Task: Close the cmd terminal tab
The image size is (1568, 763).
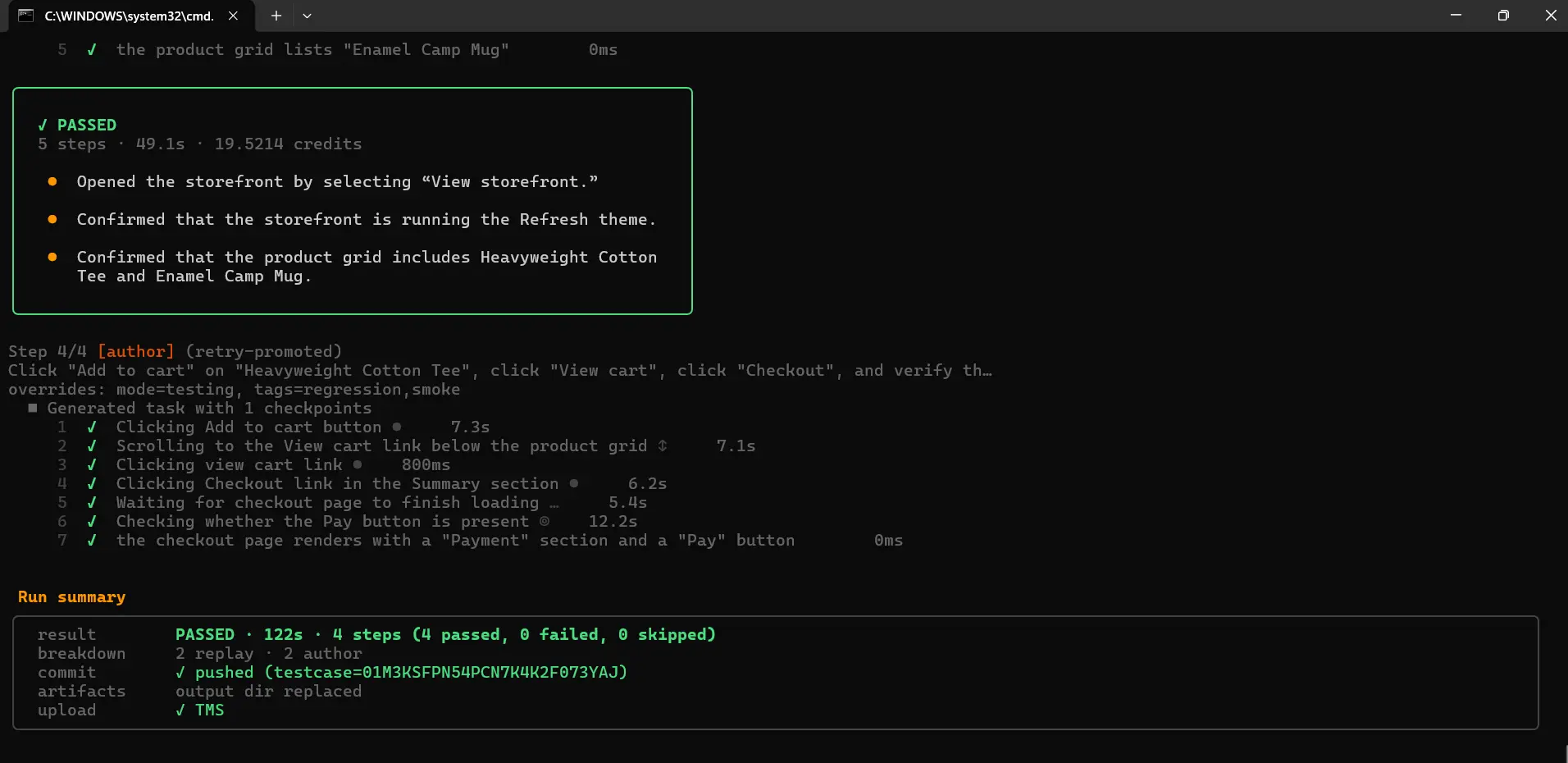Action: pos(233,16)
